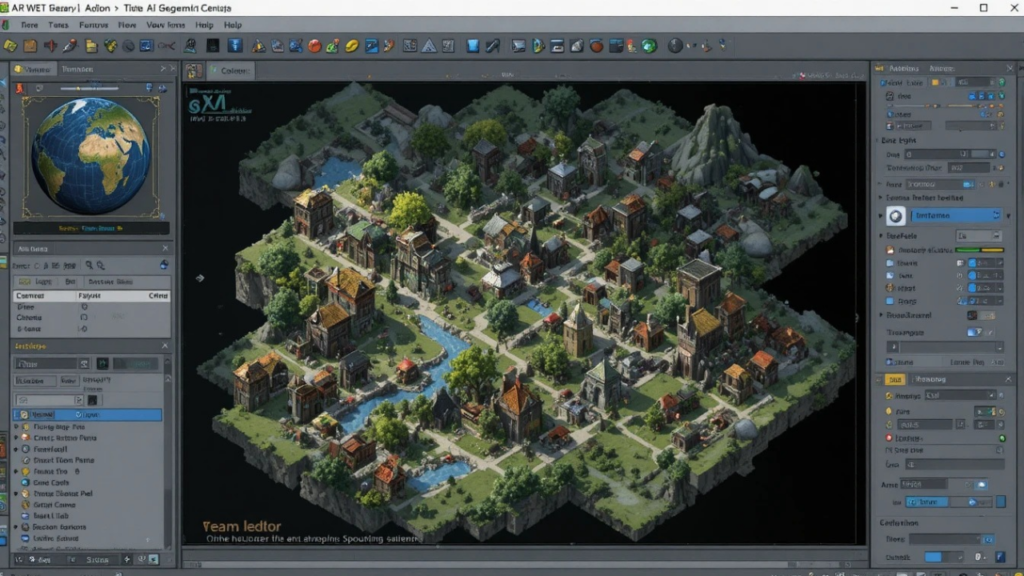The height and width of the screenshot is (576, 1024).
Task: Click the blue-yellow play icon
Action: tap(538, 46)
